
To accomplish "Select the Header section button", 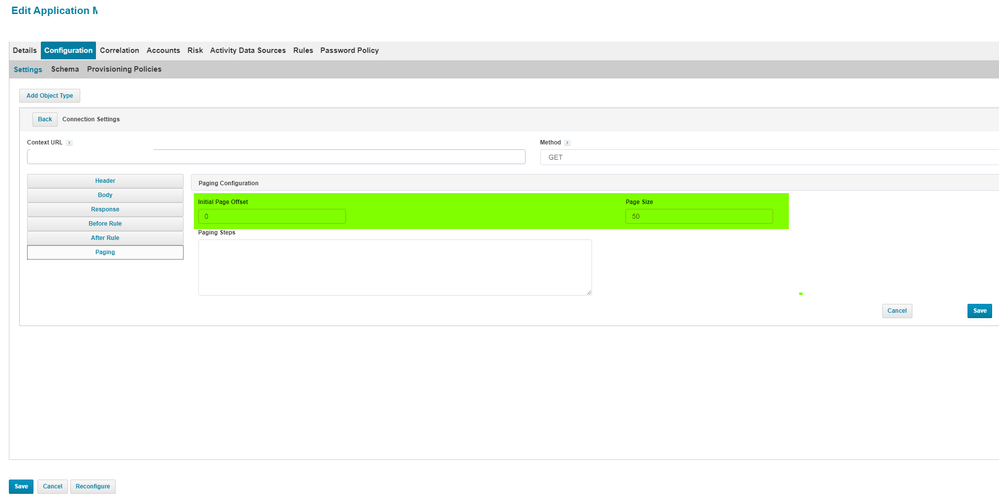I will pyautogui.click(x=105, y=181).
